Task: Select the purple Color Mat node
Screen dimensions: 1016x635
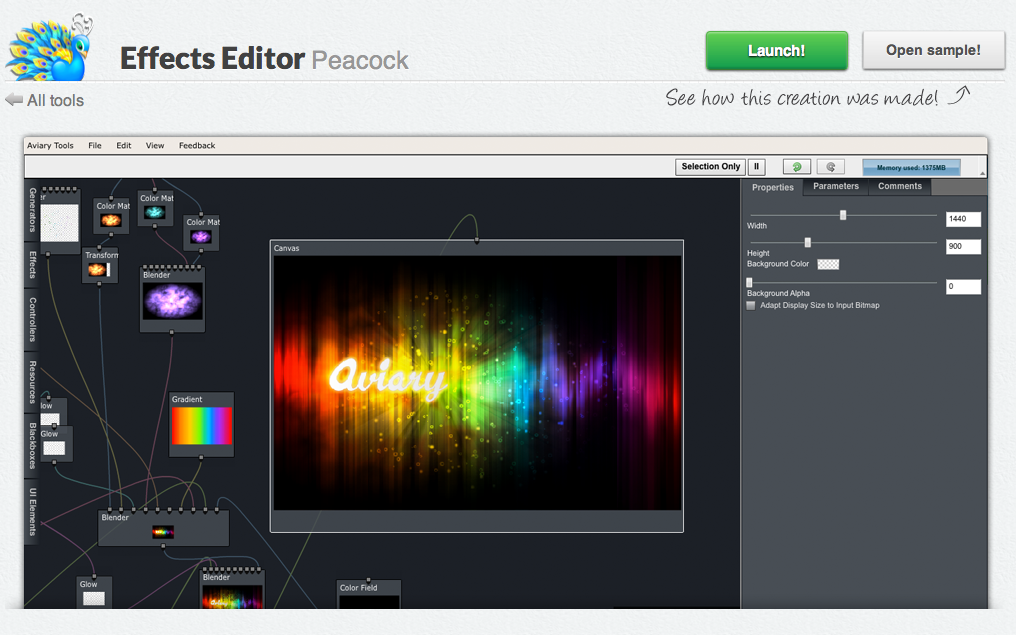Action: 201,232
